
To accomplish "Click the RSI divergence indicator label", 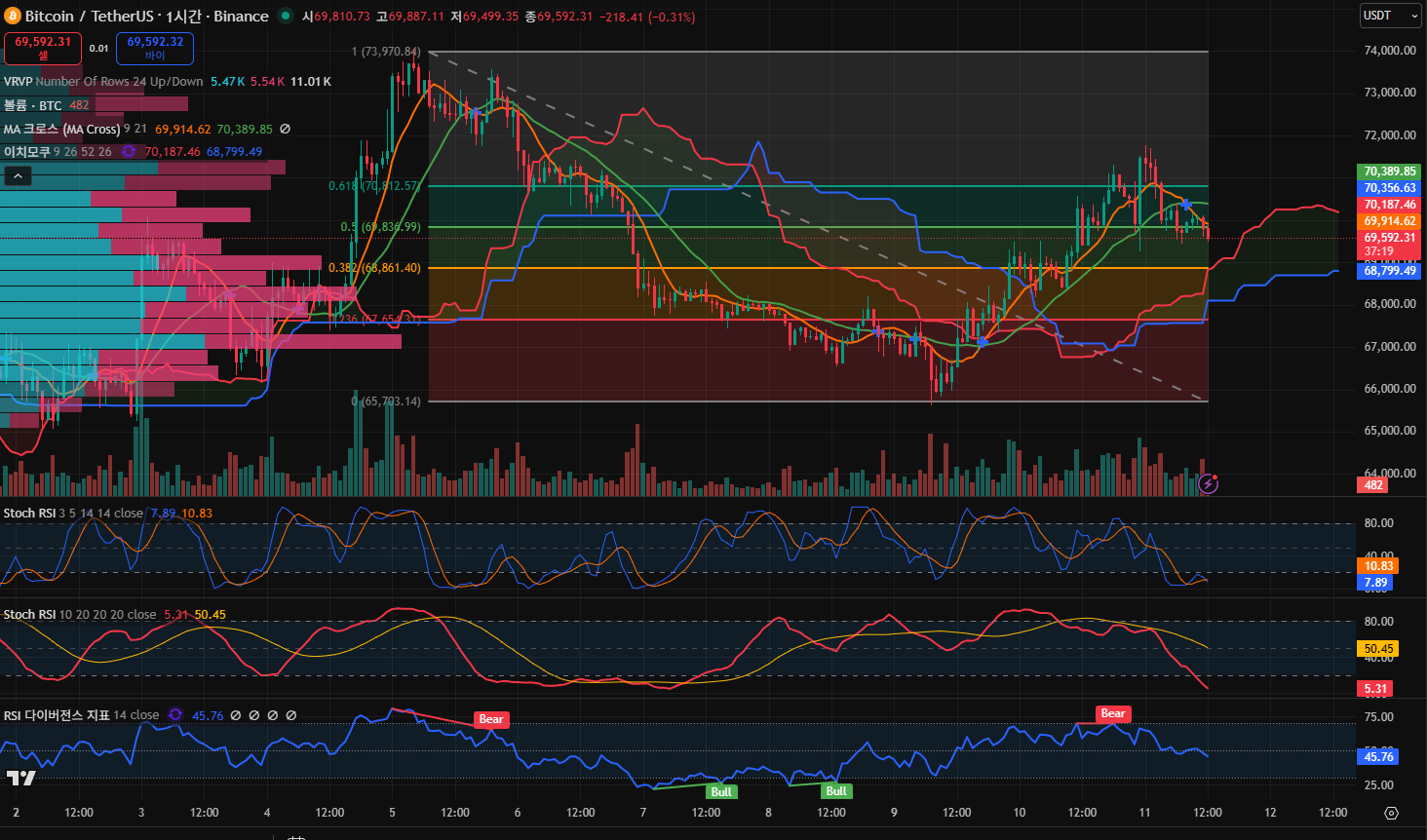I will point(57,715).
